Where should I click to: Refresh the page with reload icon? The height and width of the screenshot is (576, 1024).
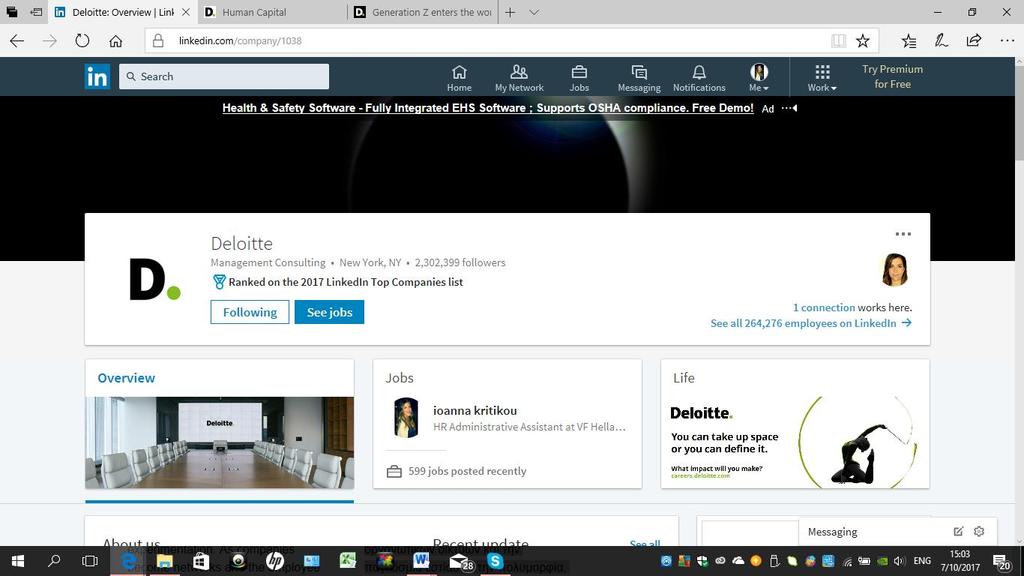(82, 40)
